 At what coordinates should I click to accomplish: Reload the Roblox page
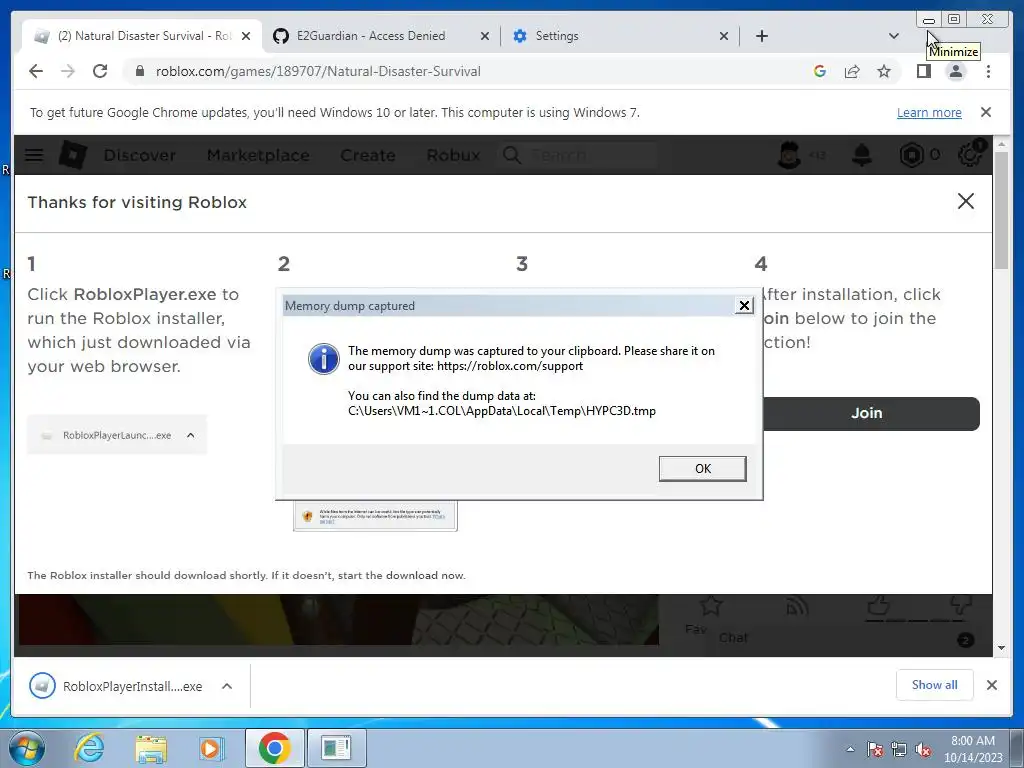100,71
